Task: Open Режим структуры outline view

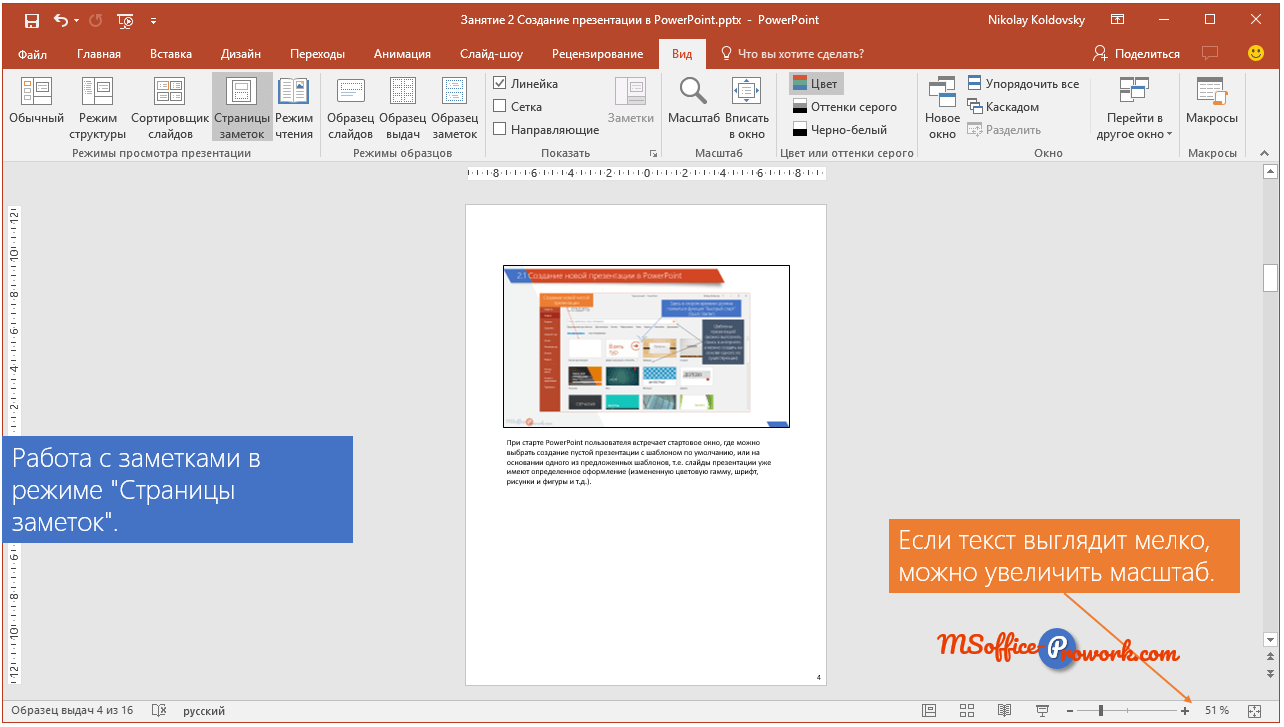Action: tap(98, 107)
